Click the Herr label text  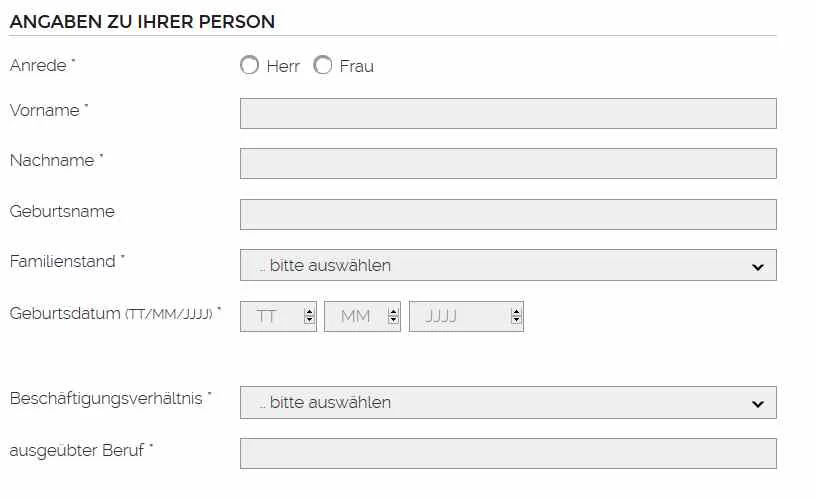[283, 66]
